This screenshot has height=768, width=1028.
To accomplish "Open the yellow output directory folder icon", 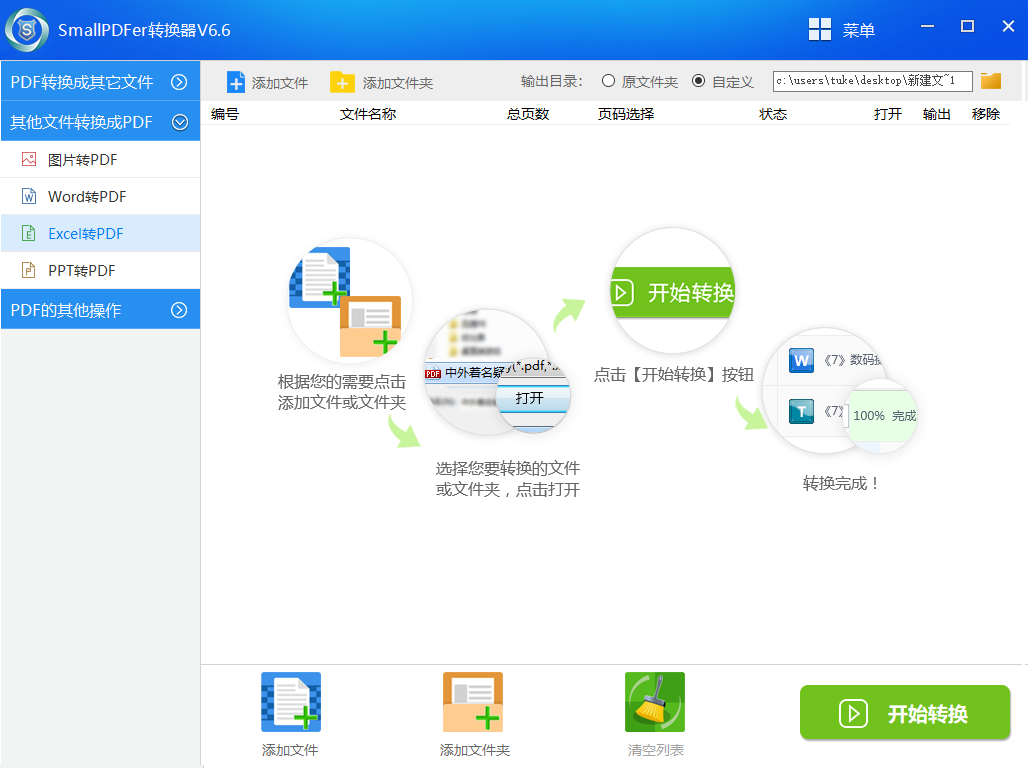I will [x=990, y=81].
